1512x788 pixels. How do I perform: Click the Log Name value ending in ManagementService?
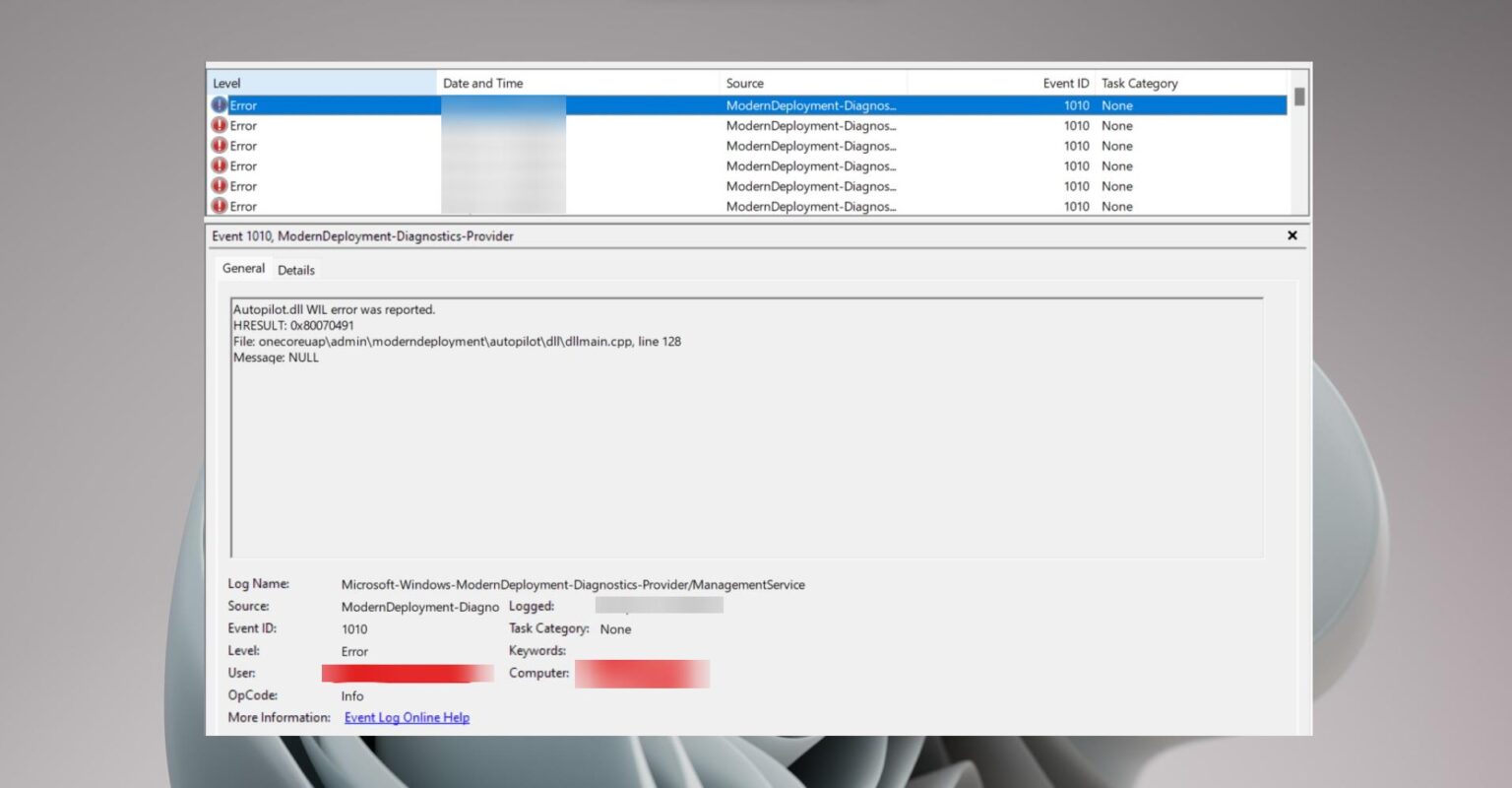tap(573, 584)
